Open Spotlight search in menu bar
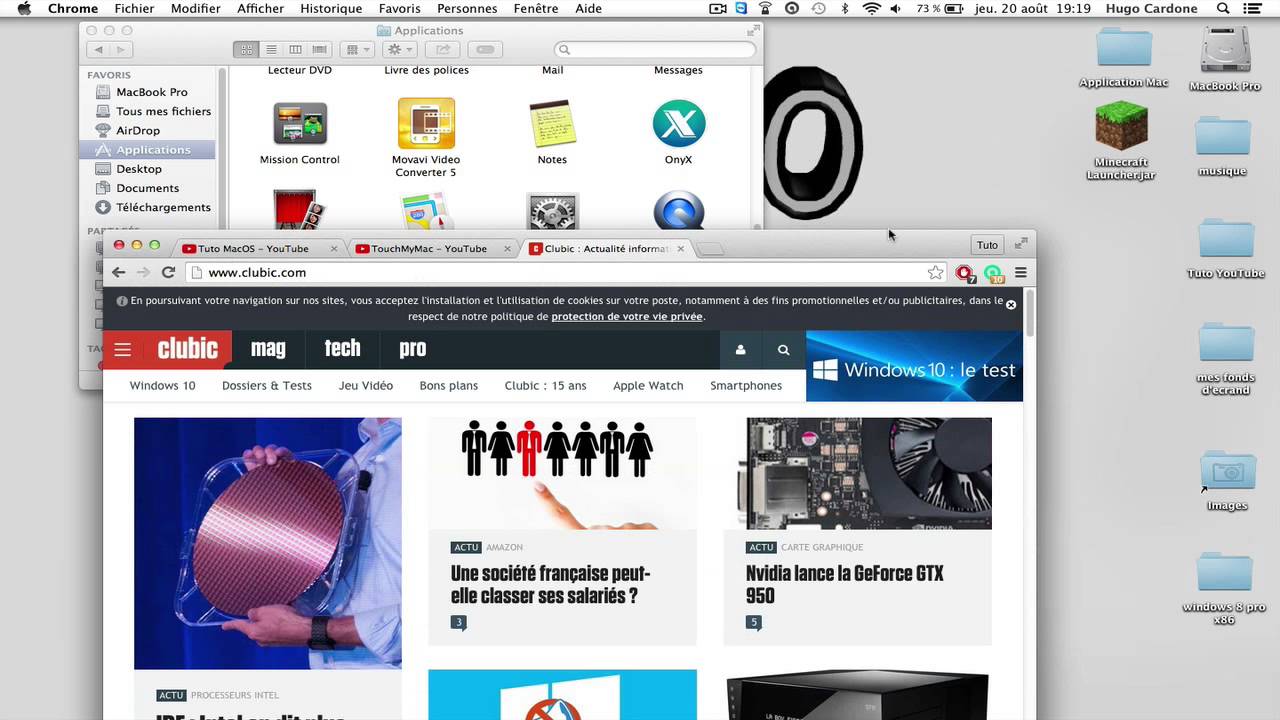 1223,8
